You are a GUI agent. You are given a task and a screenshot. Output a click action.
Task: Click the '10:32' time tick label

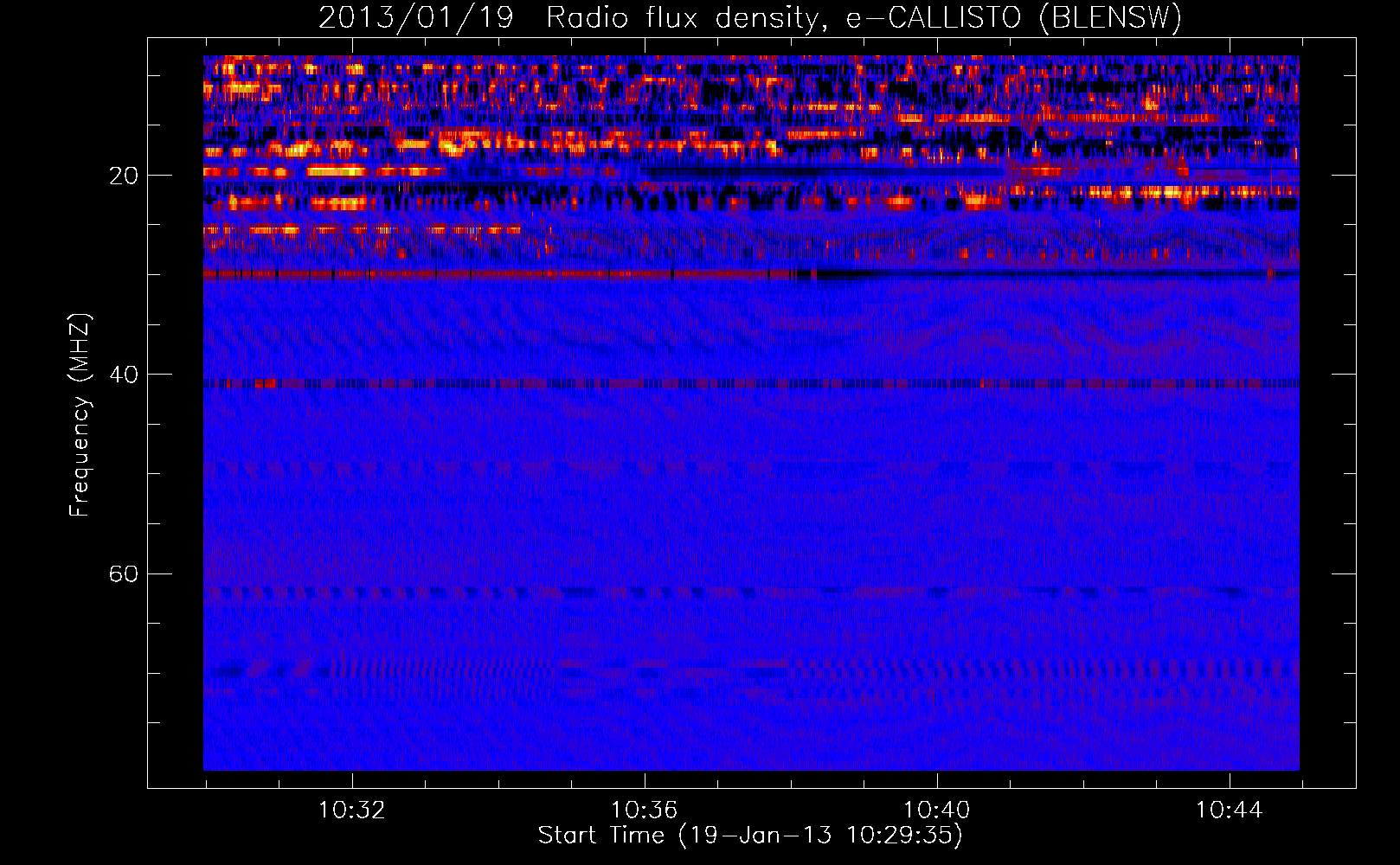[x=351, y=811]
